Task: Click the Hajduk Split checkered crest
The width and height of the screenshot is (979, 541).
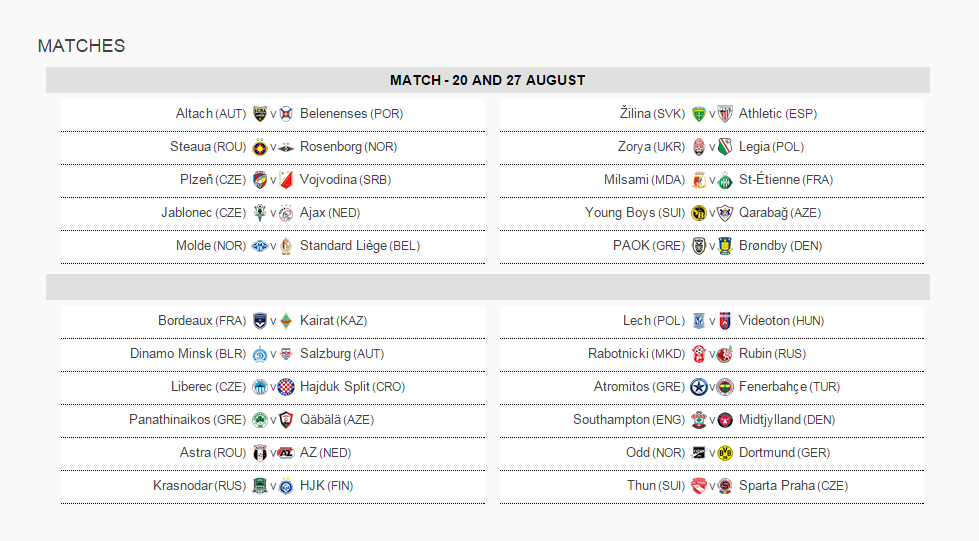Action: [286, 387]
